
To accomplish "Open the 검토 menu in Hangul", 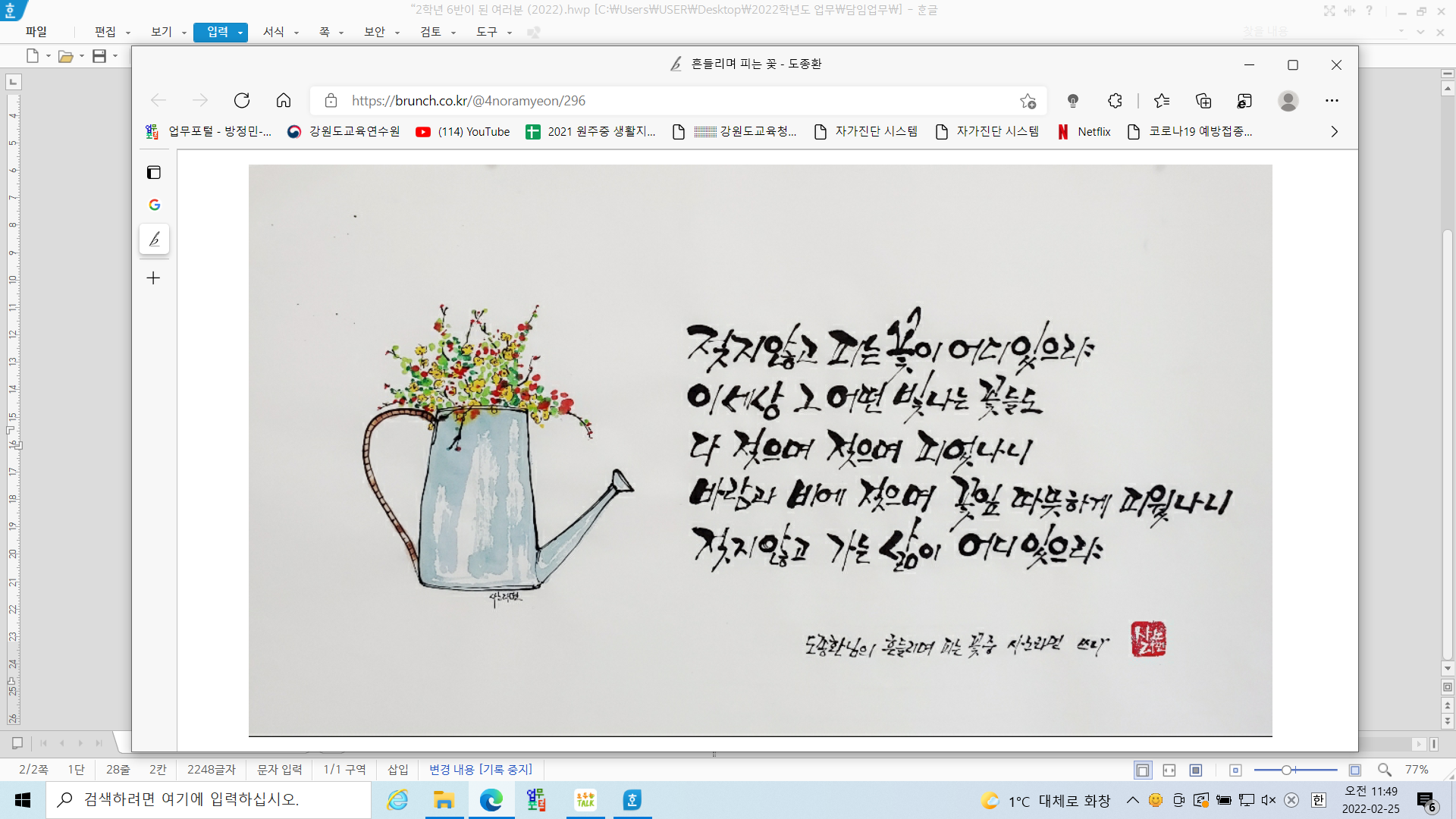I will coord(431,32).
